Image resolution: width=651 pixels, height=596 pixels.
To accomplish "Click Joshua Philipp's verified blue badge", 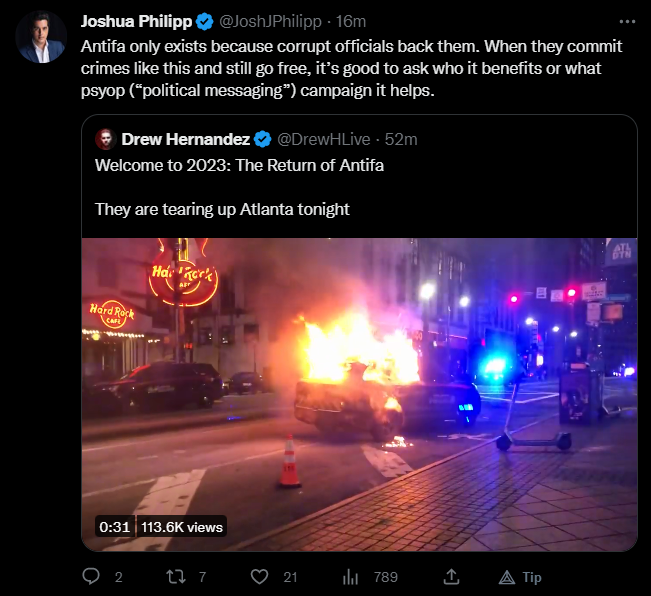I will pos(204,22).
